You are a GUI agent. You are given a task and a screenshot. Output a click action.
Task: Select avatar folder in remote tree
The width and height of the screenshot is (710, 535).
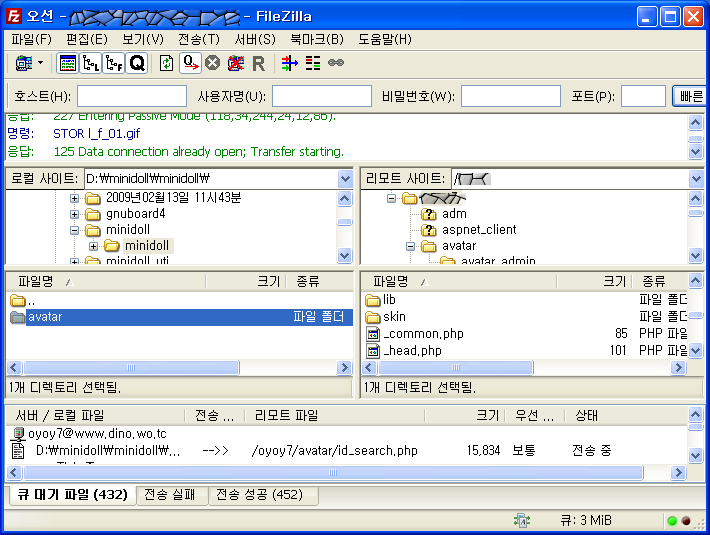tap(459, 246)
